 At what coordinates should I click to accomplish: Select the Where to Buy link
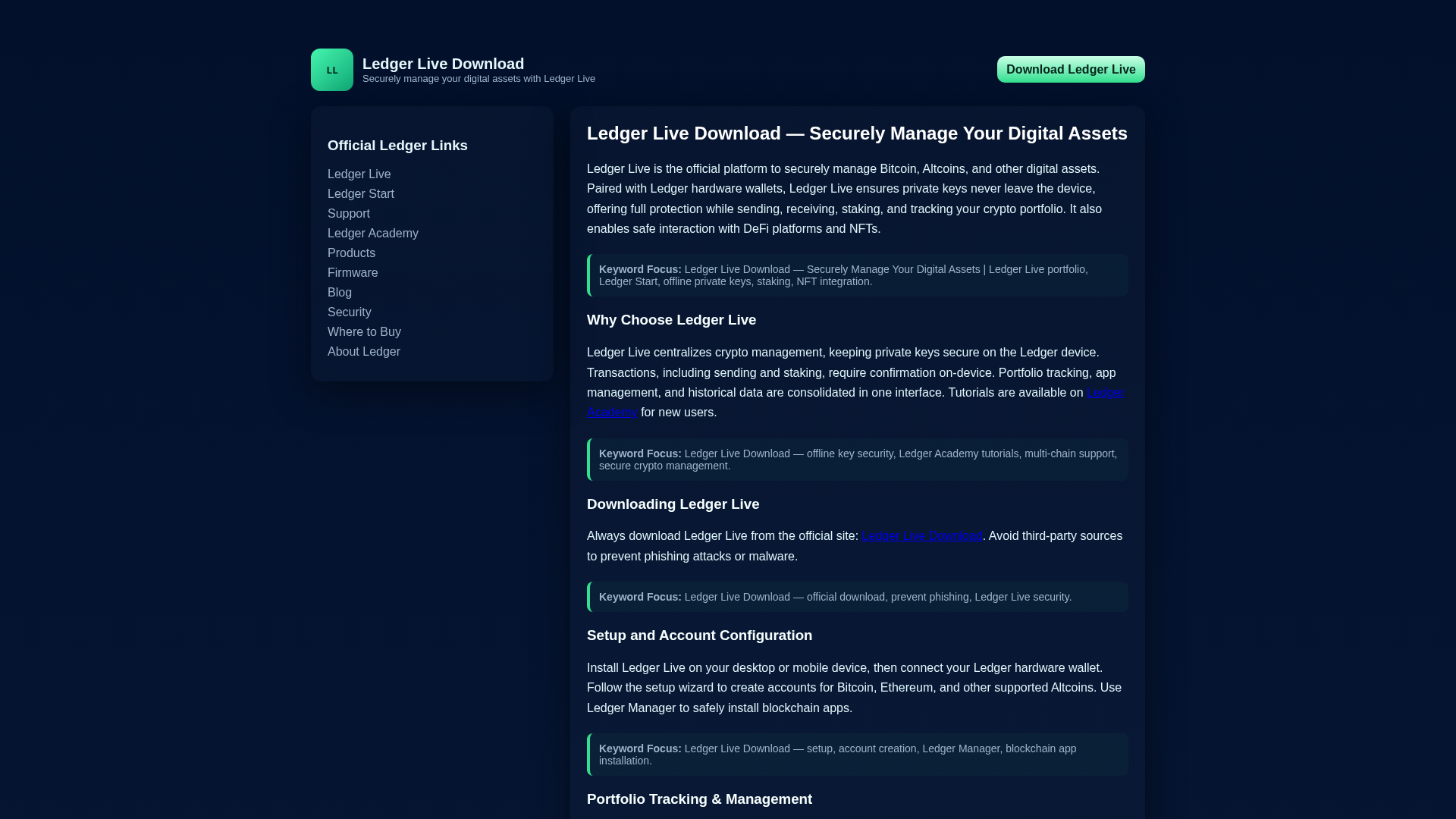364,332
